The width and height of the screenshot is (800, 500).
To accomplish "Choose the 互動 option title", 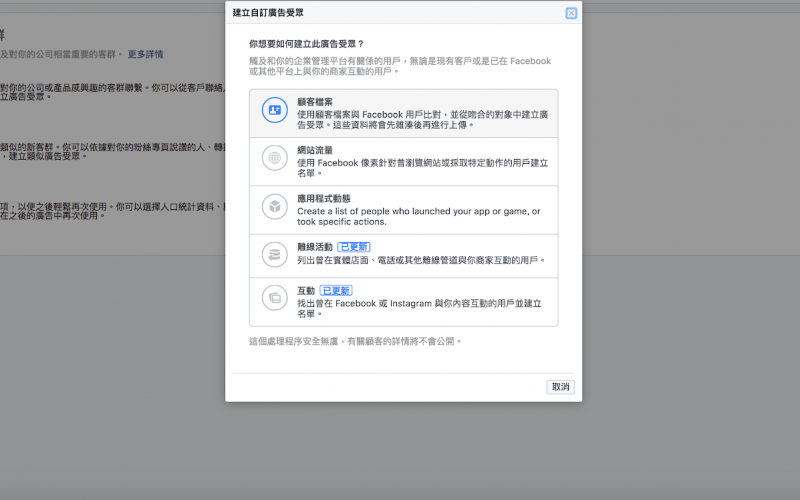I will pos(306,291).
